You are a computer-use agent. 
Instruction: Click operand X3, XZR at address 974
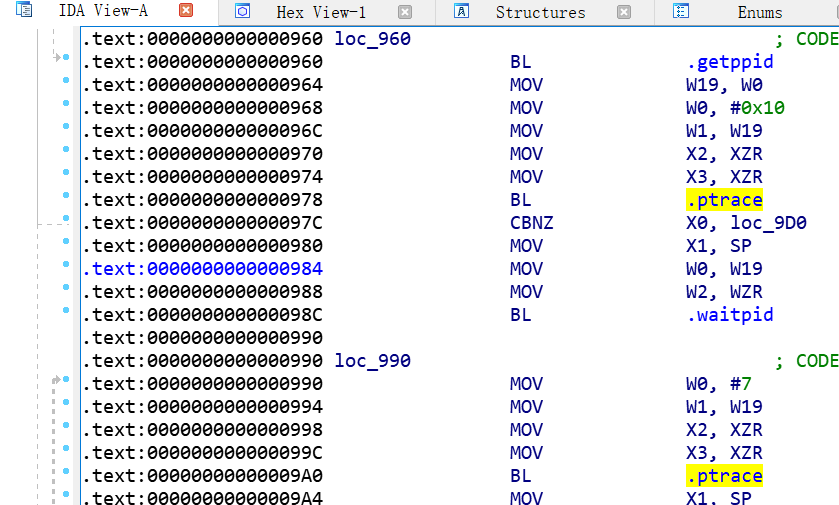click(x=724, y=177)
